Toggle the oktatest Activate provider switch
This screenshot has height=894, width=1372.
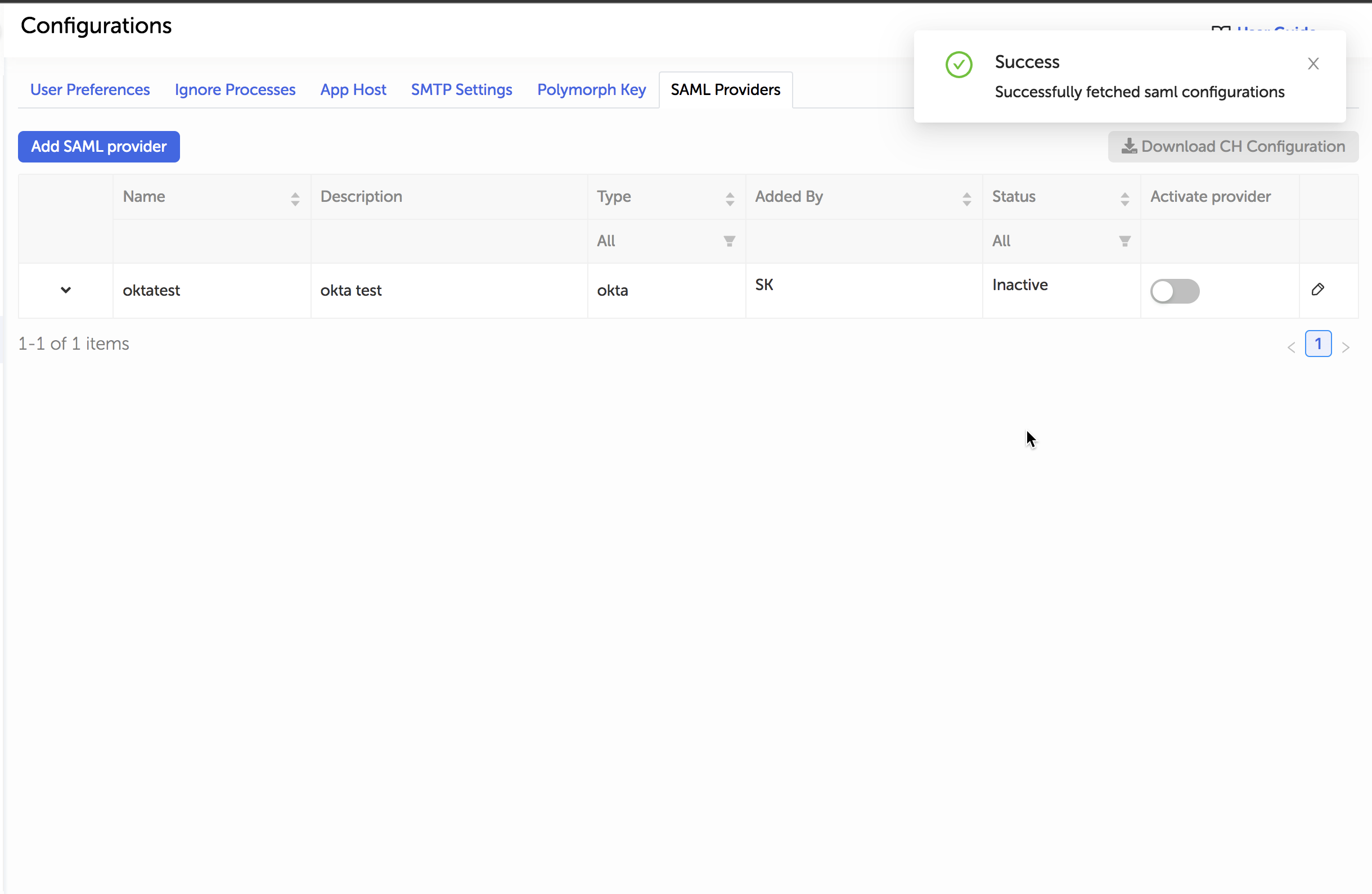tap(1175, 291)
